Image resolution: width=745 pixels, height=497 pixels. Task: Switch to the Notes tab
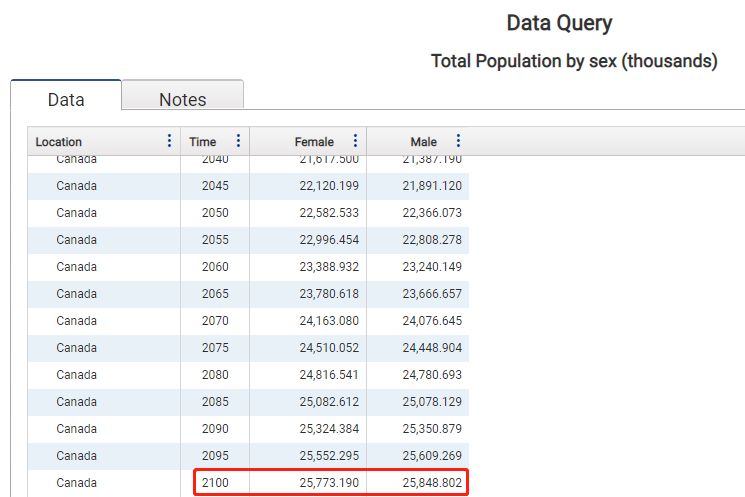[183, 96]
